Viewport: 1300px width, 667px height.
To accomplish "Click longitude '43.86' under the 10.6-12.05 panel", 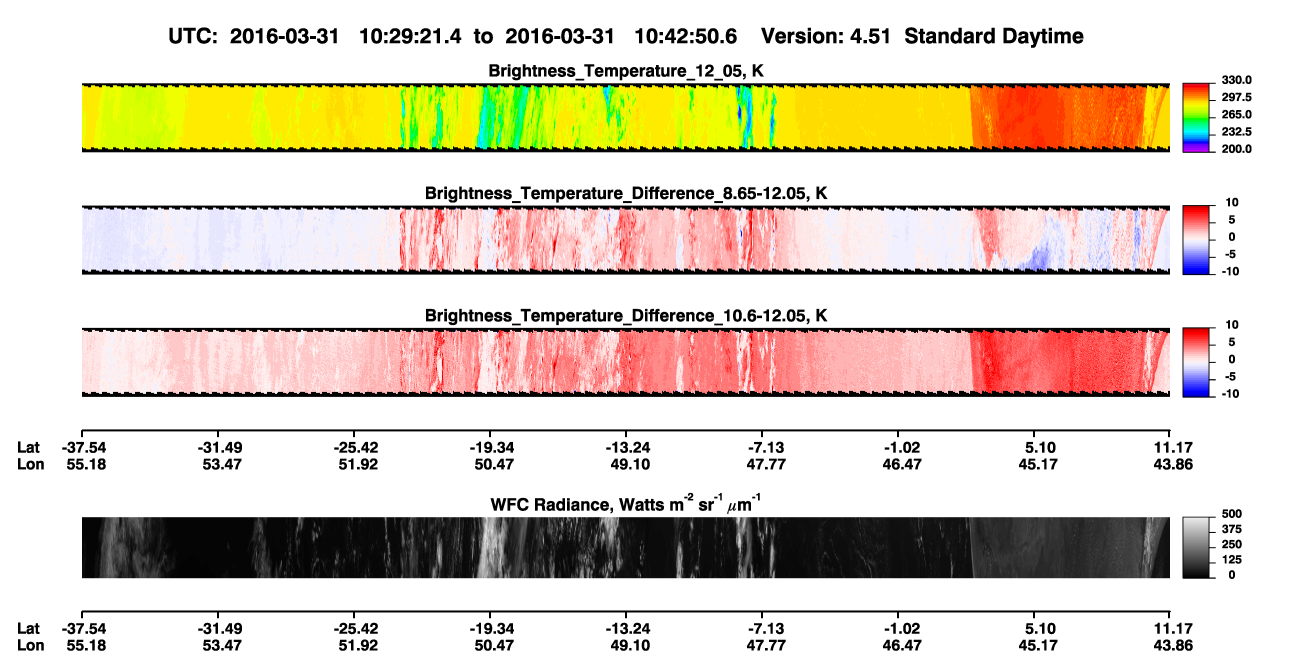I will coord(1173,465).
